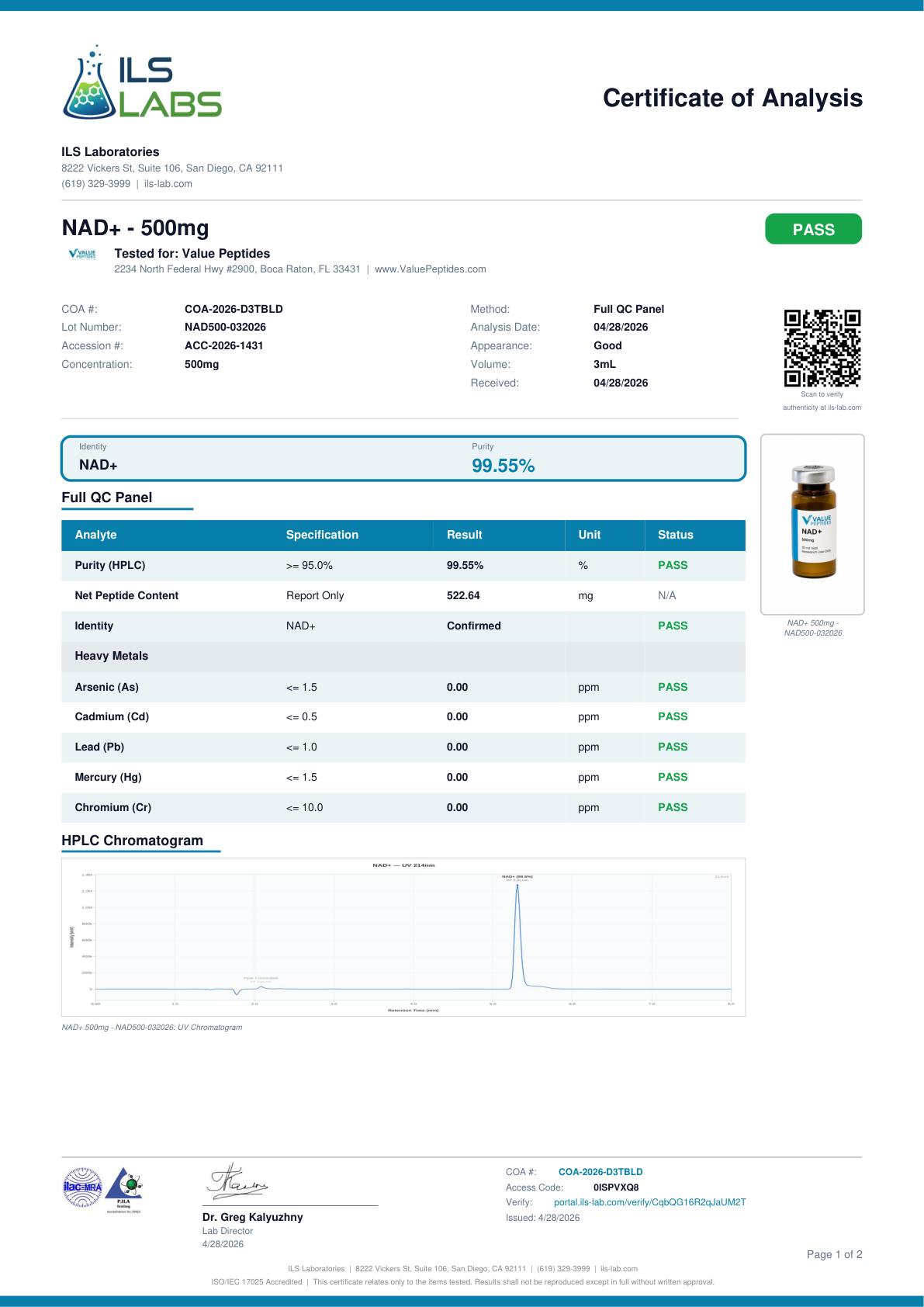
Task: Click the Analyte column header
Action: pos(95,535)
